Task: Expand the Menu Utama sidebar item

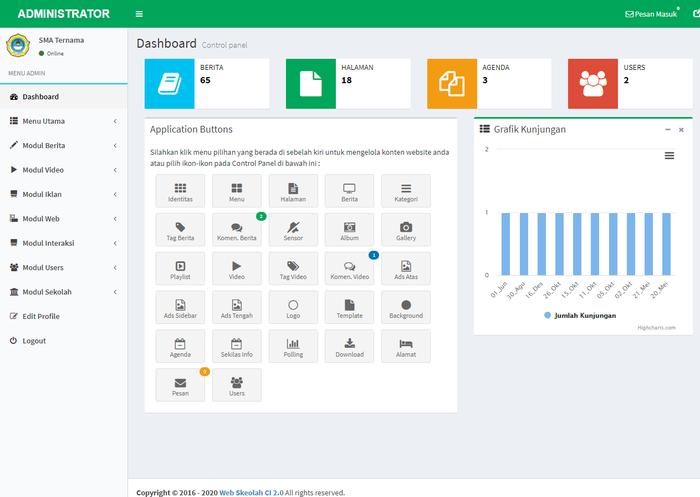Action: pos(63,121)
